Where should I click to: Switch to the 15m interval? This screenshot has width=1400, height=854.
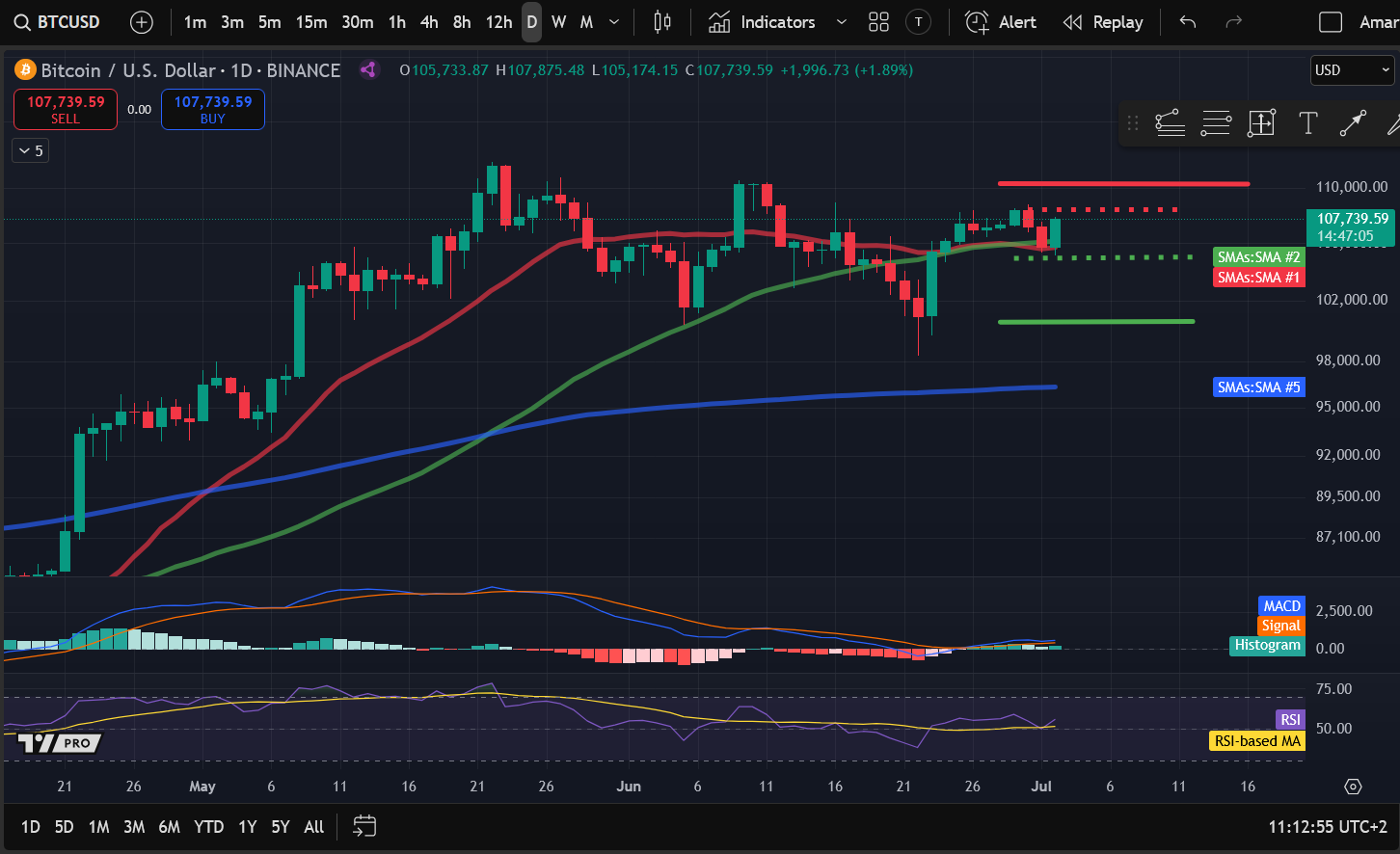(311, 22)
